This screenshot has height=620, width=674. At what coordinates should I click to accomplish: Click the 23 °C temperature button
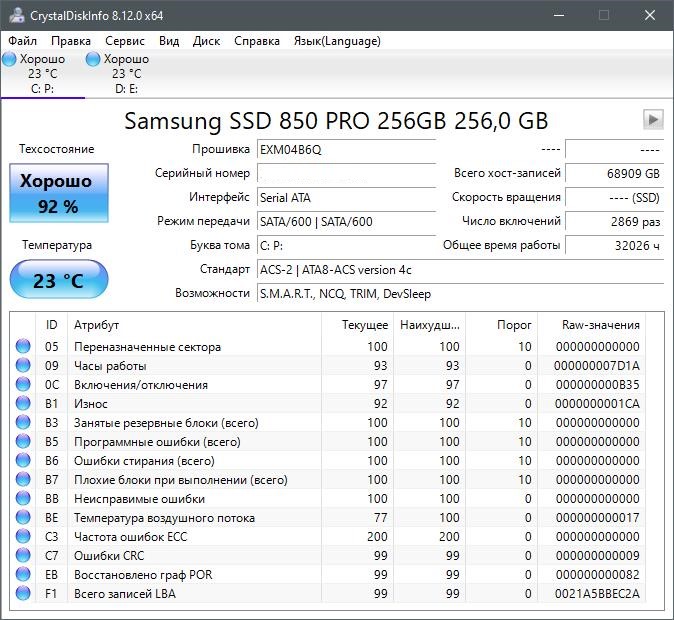(59, 280)
